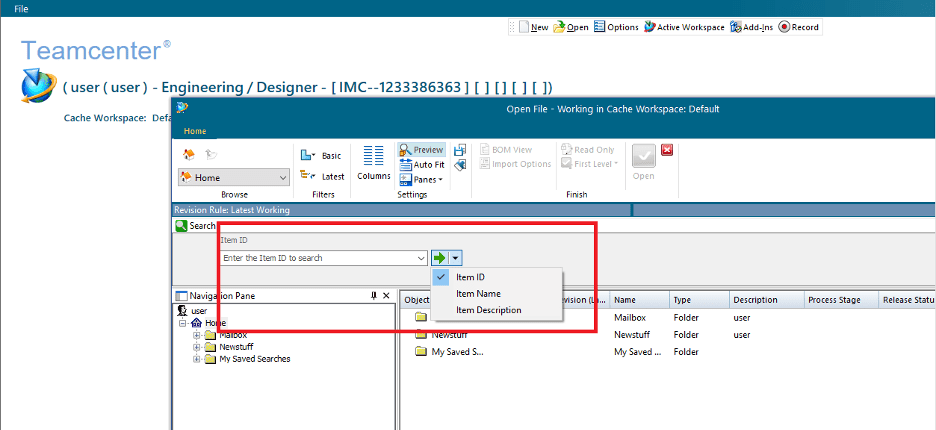Sort by the Description column header
936x430 pixels.
(767, 300)
